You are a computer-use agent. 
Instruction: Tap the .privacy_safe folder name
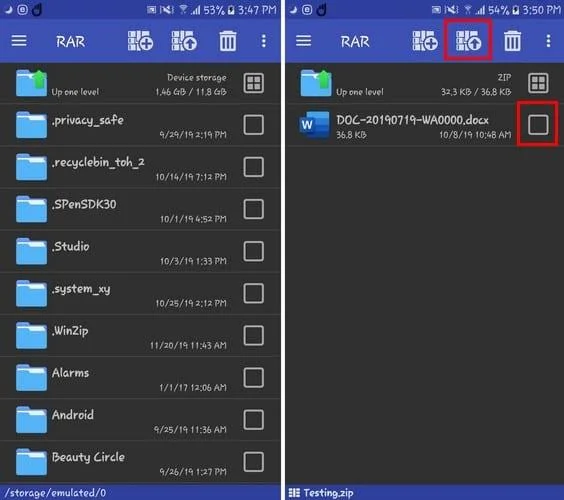(88, 120)
